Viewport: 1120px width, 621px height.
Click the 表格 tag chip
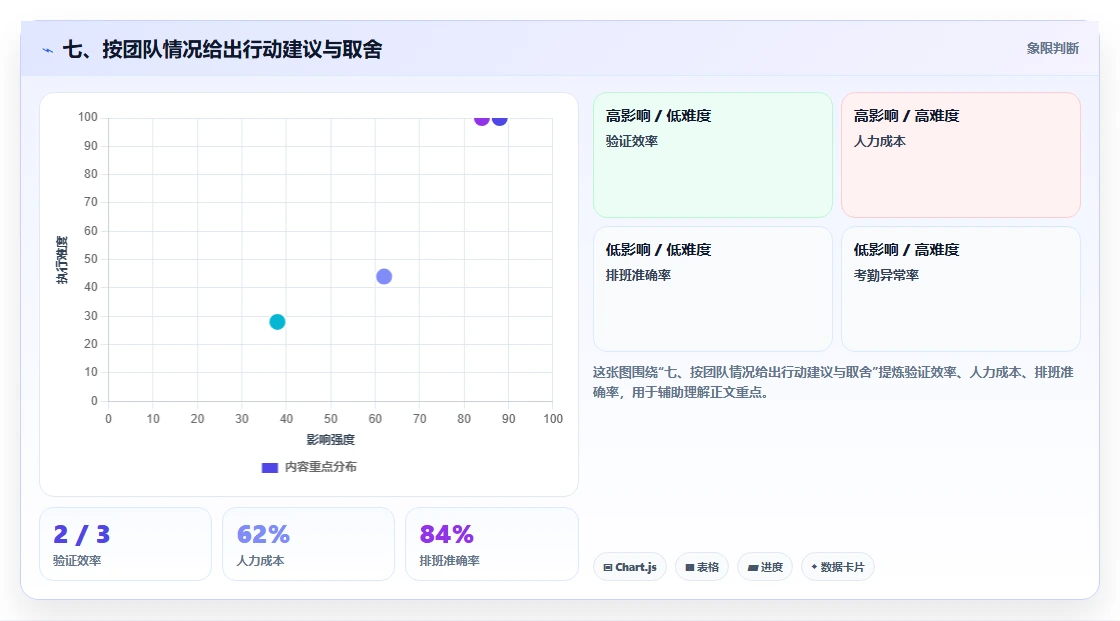(x=702, y=567)
